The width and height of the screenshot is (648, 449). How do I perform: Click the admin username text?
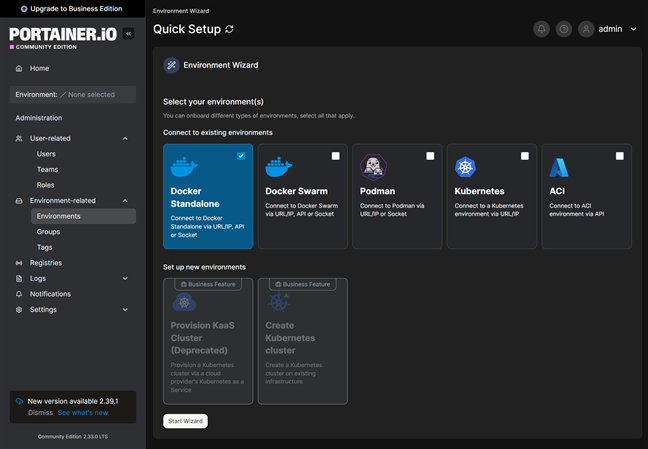610,29
